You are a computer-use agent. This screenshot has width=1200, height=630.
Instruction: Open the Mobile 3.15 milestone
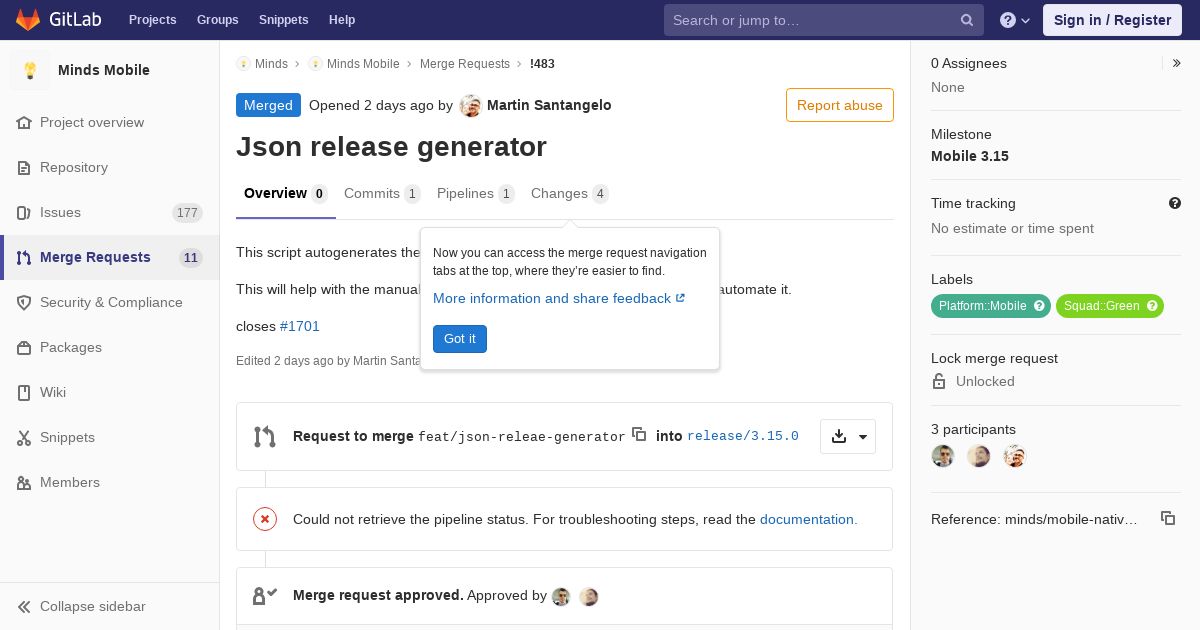(970, 156)
